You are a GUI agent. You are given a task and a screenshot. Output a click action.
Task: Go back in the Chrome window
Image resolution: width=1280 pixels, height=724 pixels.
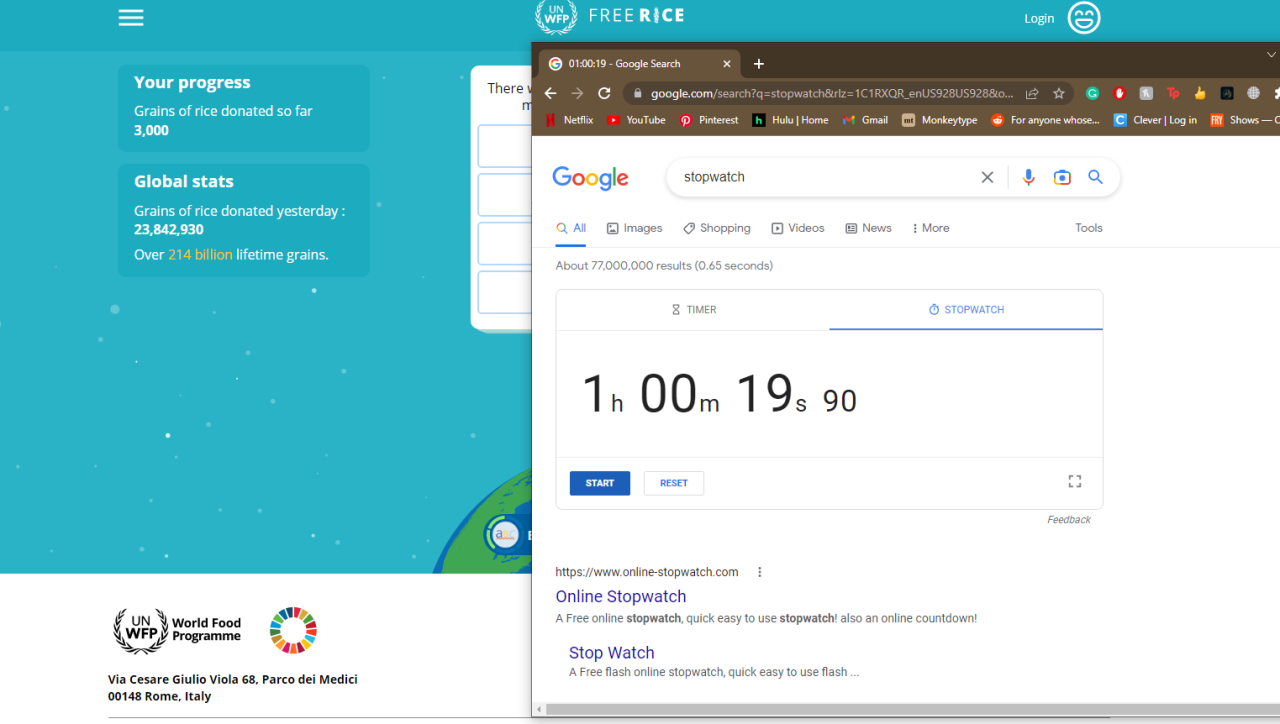point(550,93)
